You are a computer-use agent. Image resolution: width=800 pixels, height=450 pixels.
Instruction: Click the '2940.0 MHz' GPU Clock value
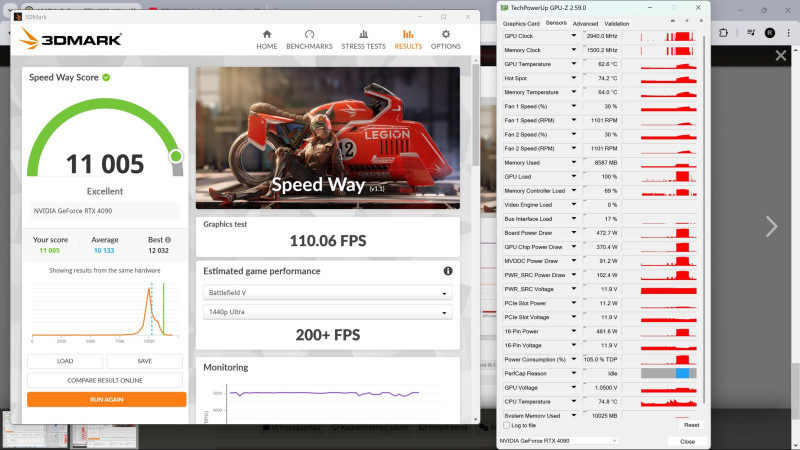(602, 36)
